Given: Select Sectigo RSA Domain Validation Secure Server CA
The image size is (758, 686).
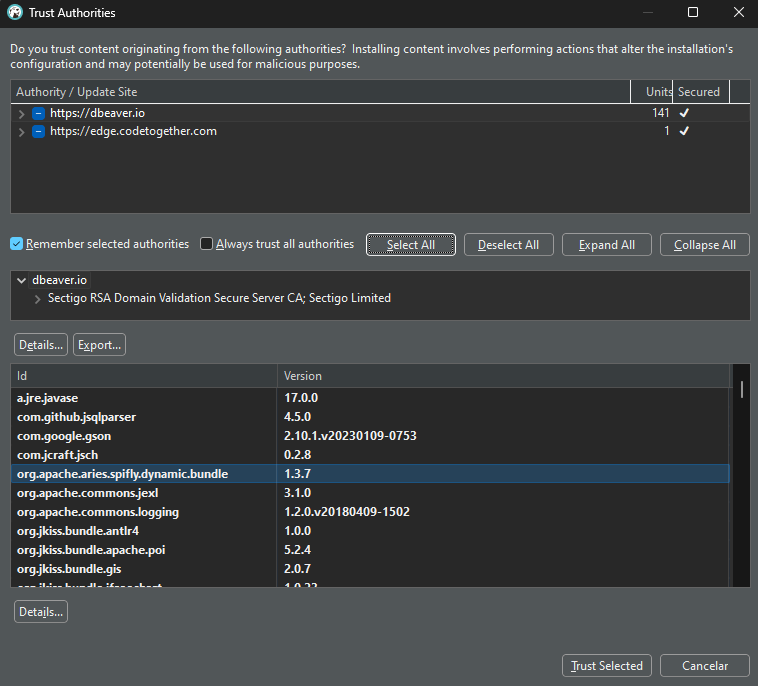Looking at the screenshot, I should tap(219, 298).
